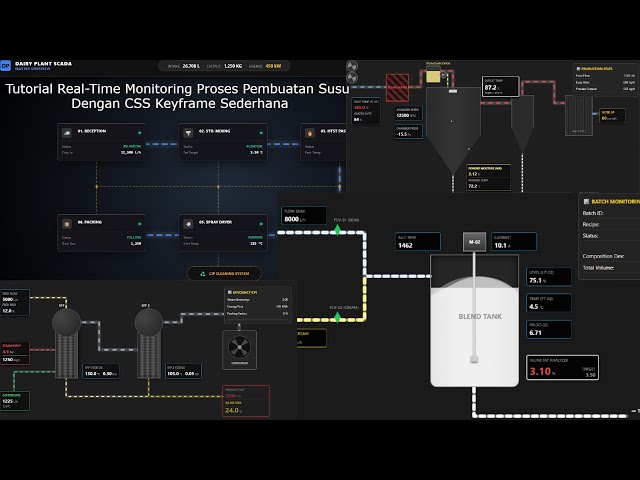
Task: Click the atomizer speed 12500 readout
Action: [x=408, y=113]
